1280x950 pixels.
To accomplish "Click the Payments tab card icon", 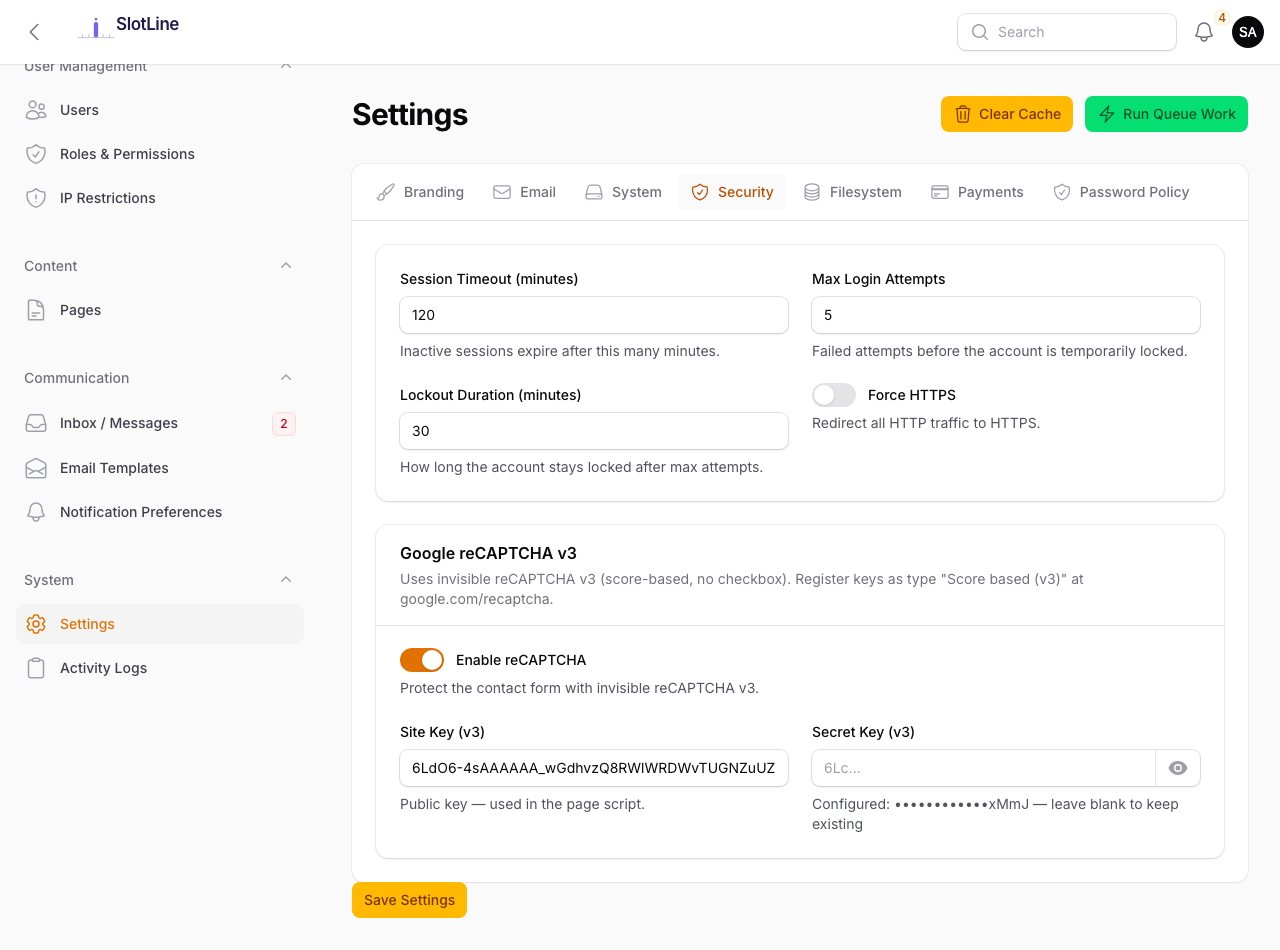I will coord(940,192).
